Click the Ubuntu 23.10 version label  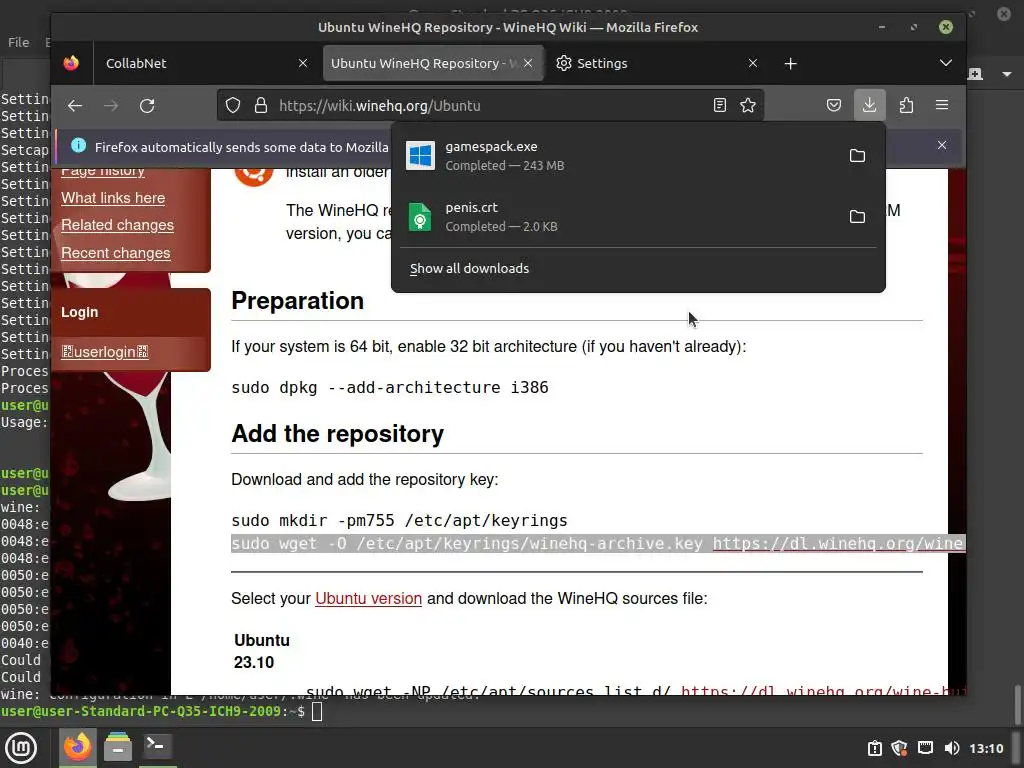tap(262, 651)
